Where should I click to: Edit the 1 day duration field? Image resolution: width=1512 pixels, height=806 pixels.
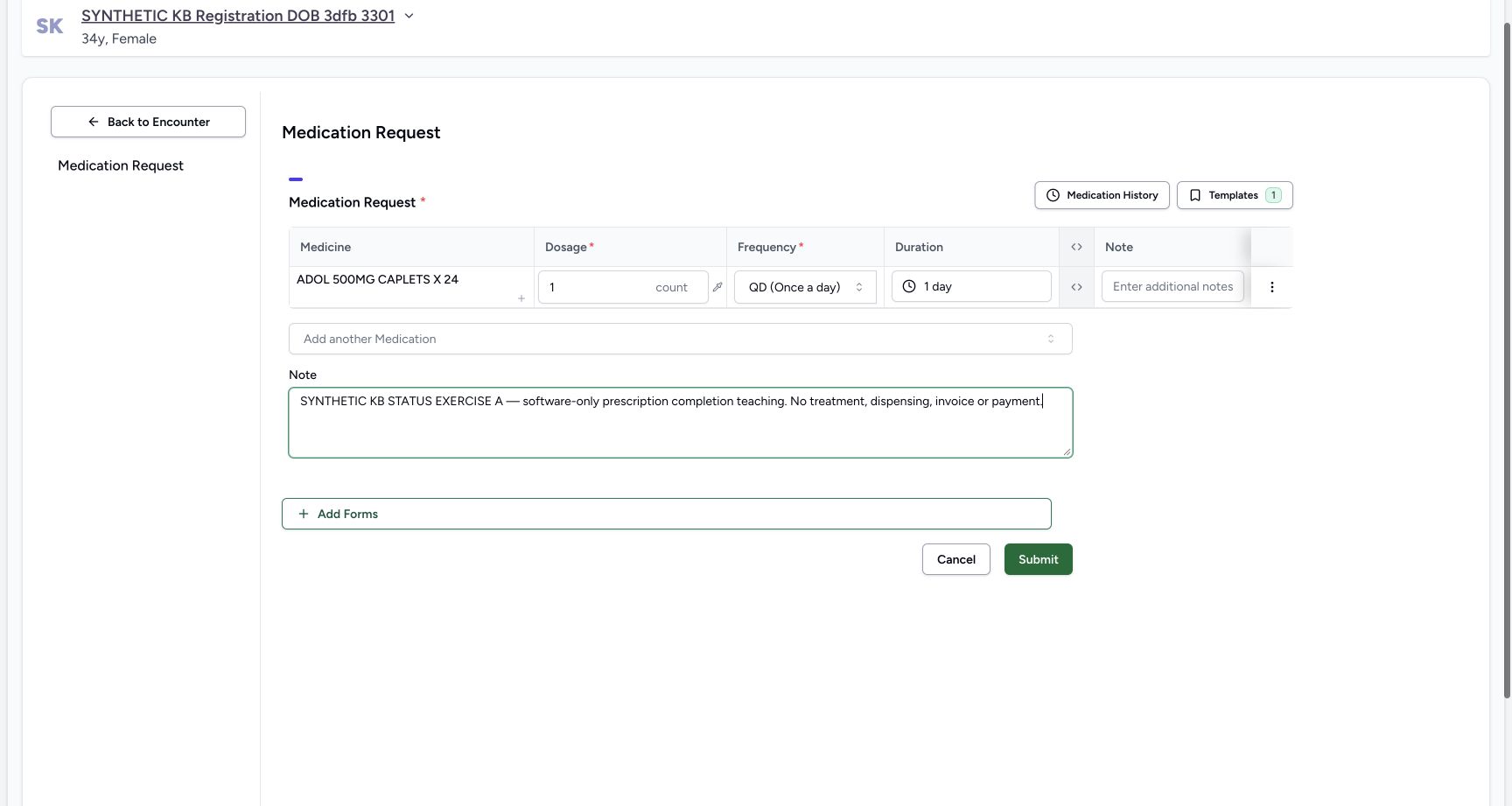(971, 286)
